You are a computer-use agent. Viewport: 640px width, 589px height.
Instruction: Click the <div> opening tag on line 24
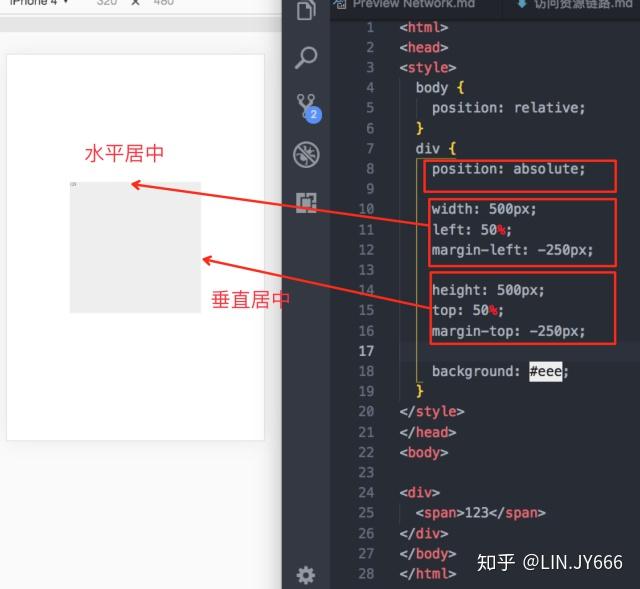coord(420,492)
